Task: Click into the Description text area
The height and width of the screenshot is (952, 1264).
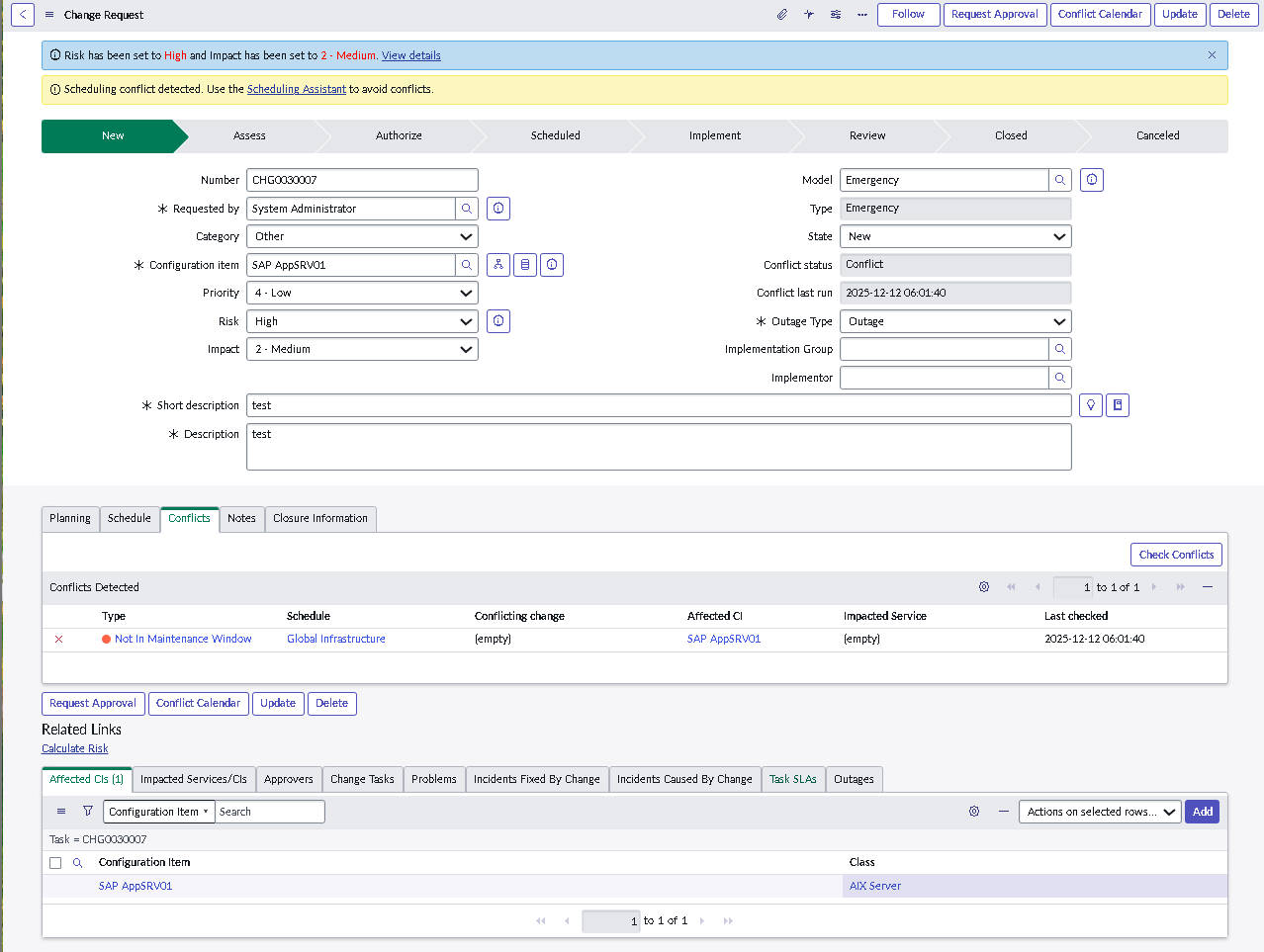Action: coord(659,447)
